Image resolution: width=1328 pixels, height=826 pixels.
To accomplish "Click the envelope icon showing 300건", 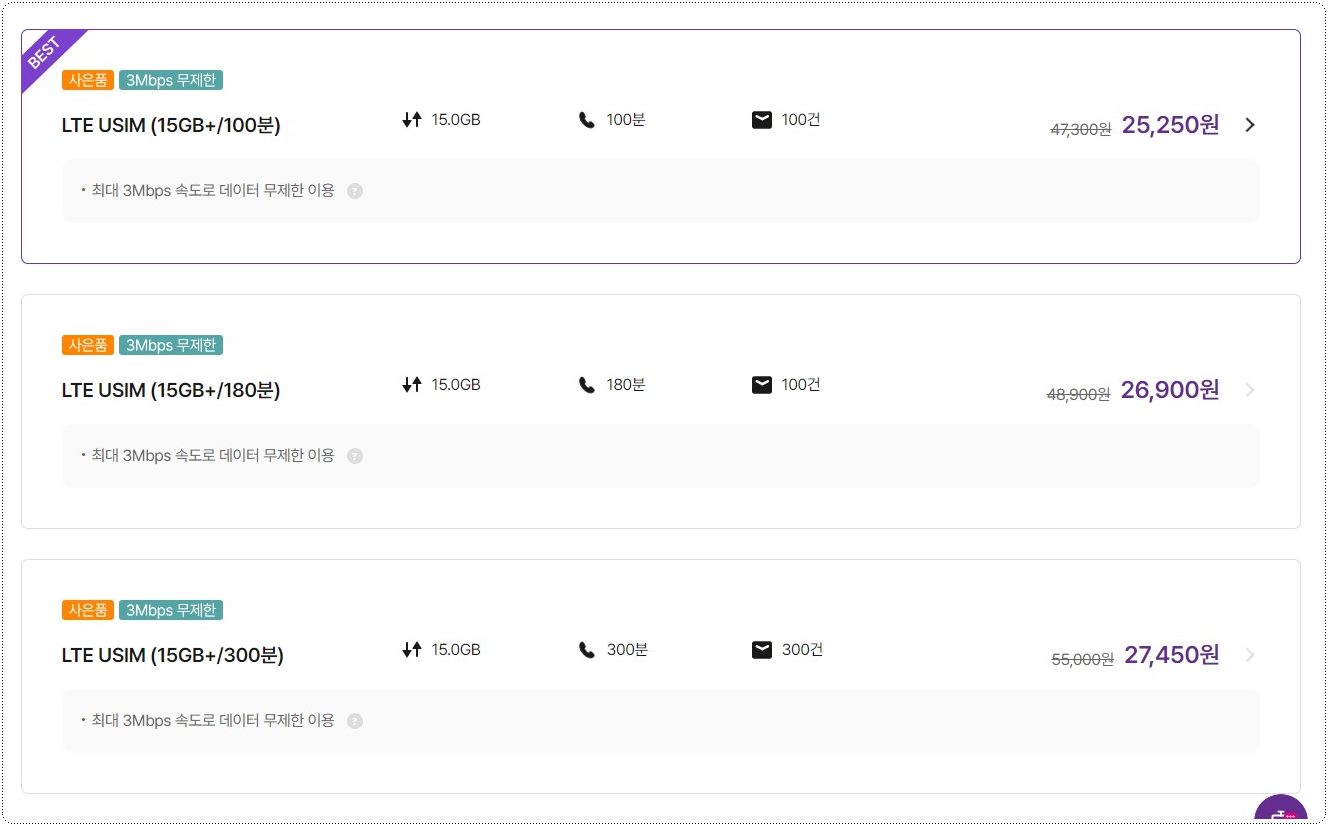I will 762,649.
